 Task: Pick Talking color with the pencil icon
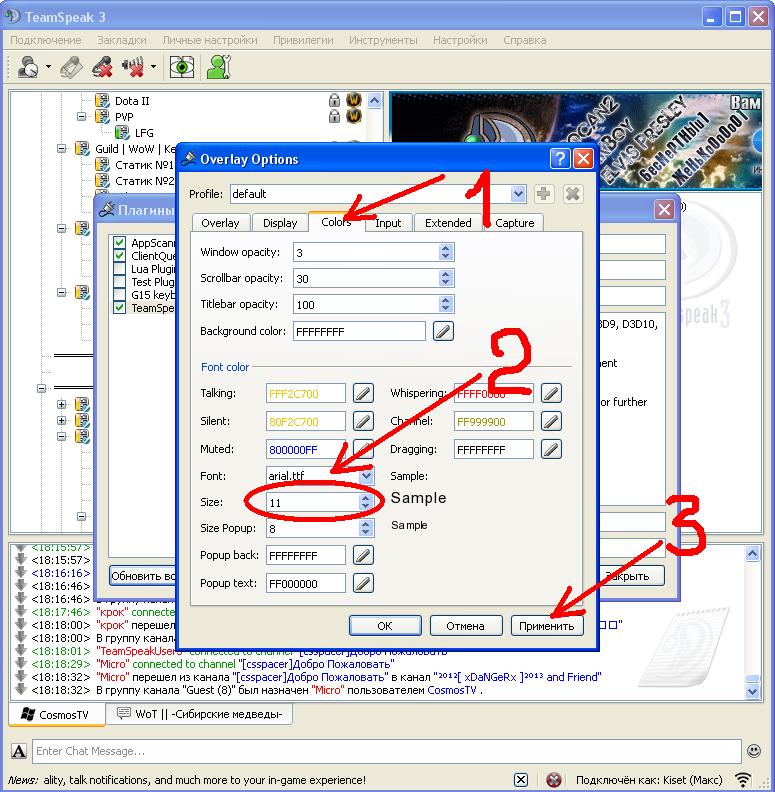click(363, 393)
